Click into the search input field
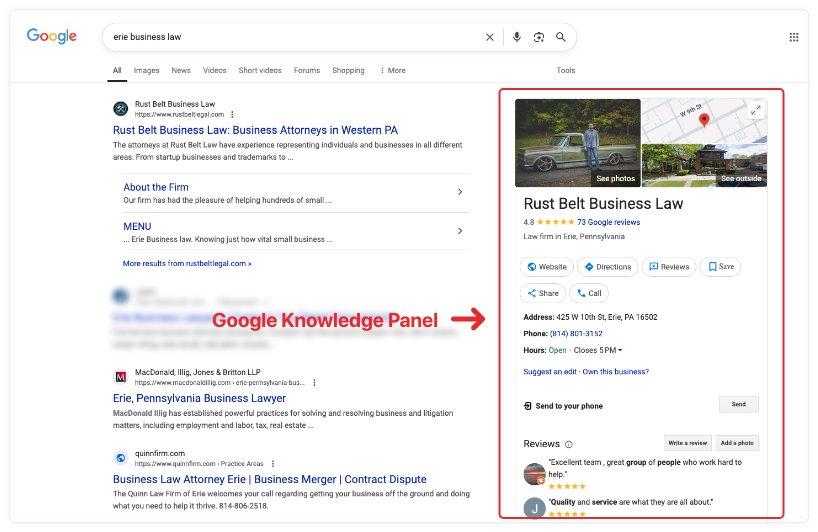Viewport: 818px width, 532px height. pyautogui.click(x=295, y=37)
